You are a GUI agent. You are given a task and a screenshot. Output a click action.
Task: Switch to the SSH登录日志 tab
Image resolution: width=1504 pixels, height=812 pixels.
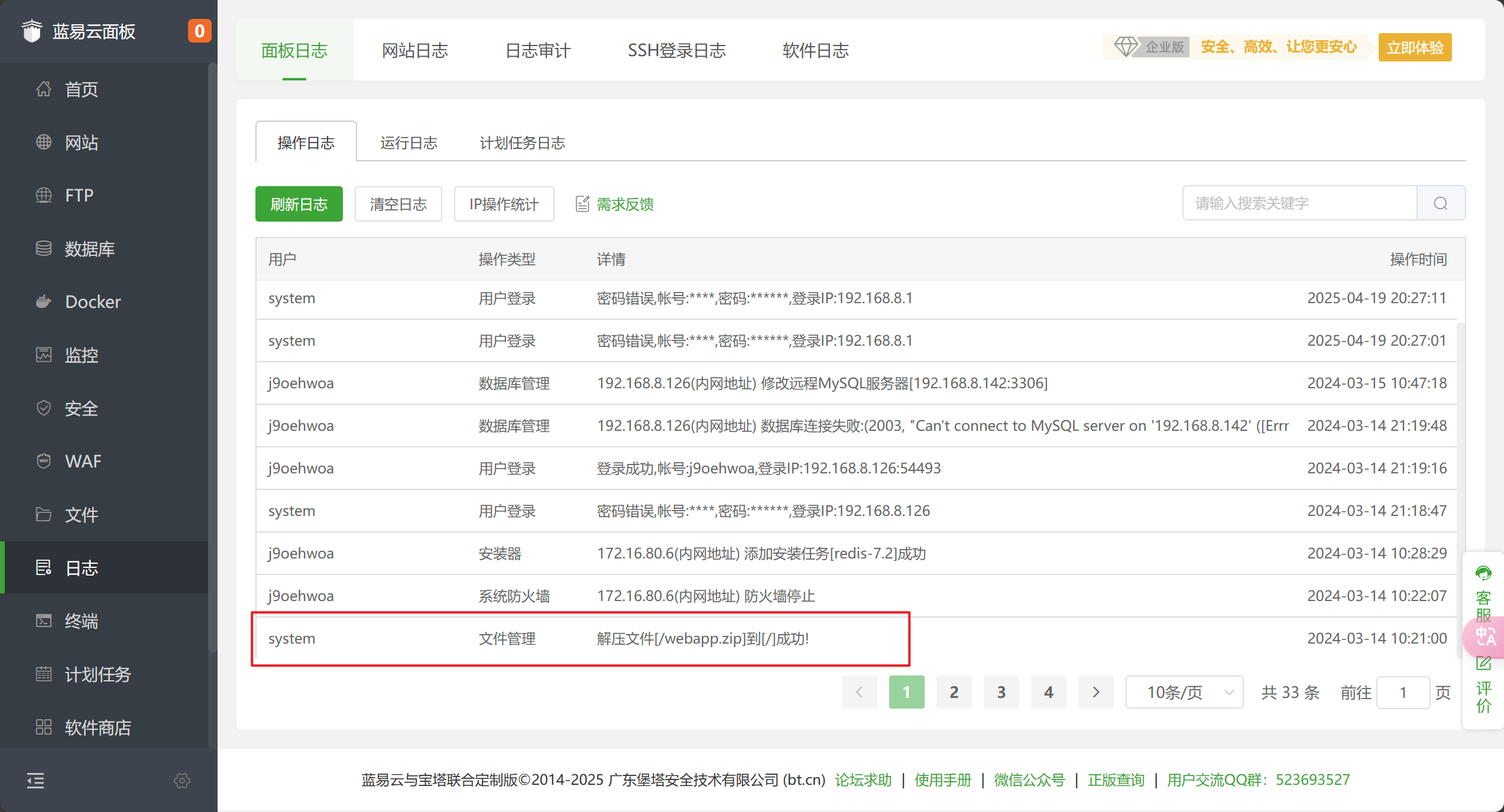pos(676,50)
